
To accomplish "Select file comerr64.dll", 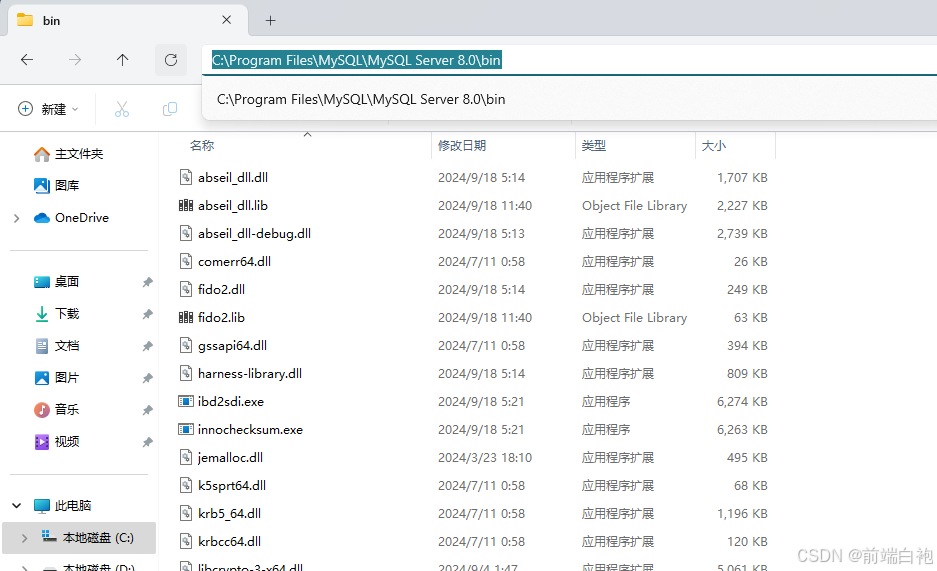I will tap(234, 262).
